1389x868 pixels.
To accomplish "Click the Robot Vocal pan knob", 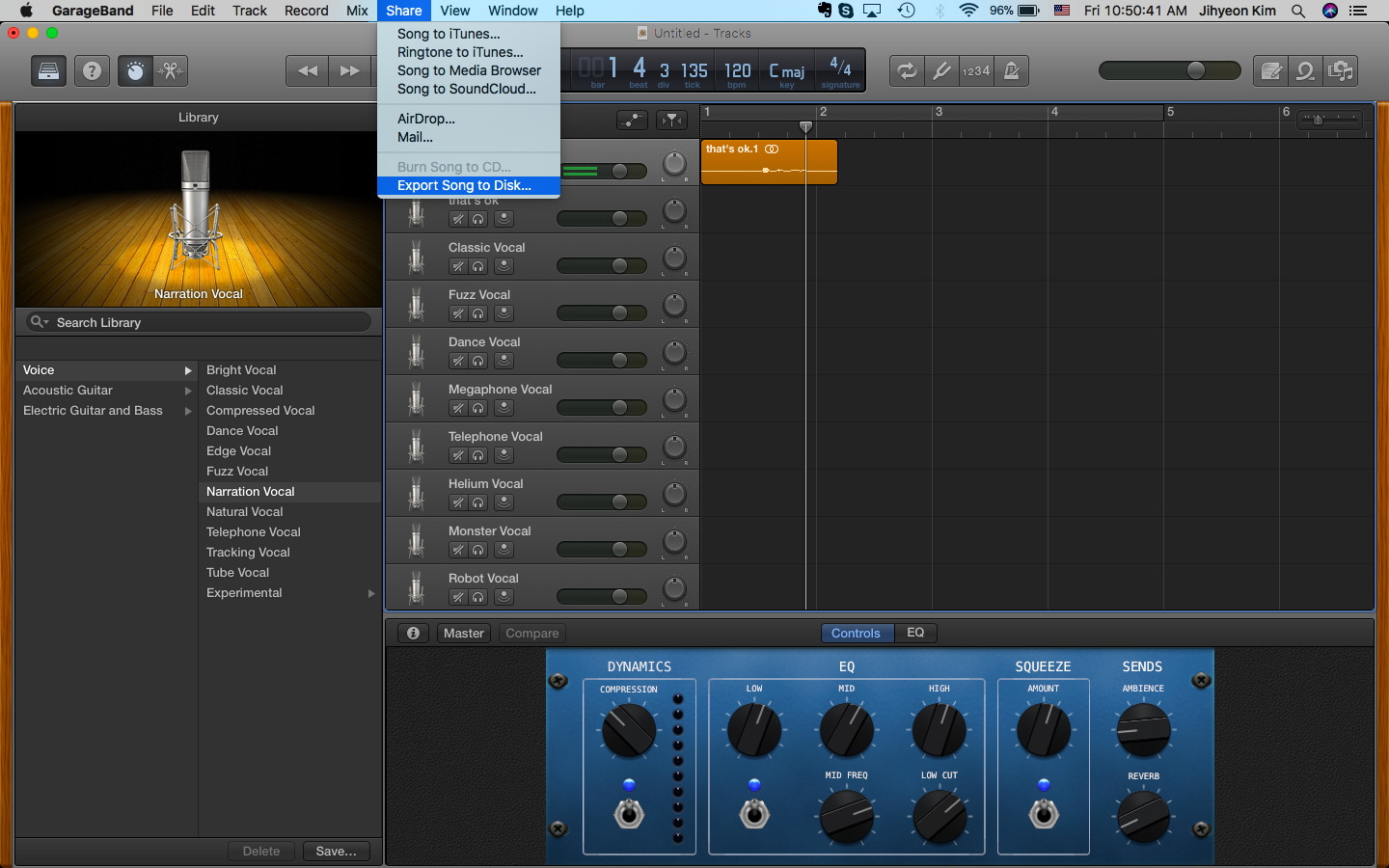I will point(674,588).
